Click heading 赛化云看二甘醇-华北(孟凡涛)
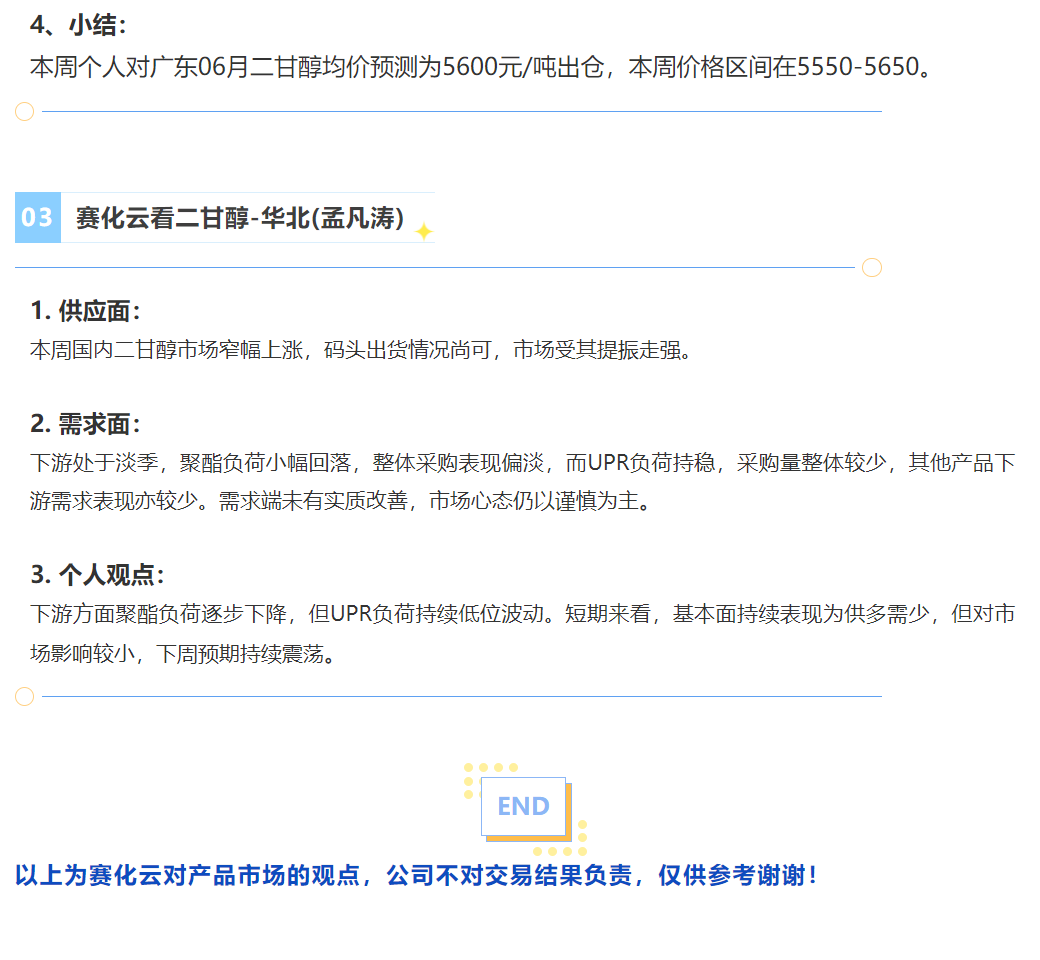The height and width of the screenshot is (960, 1040). (x=240, y=218)
